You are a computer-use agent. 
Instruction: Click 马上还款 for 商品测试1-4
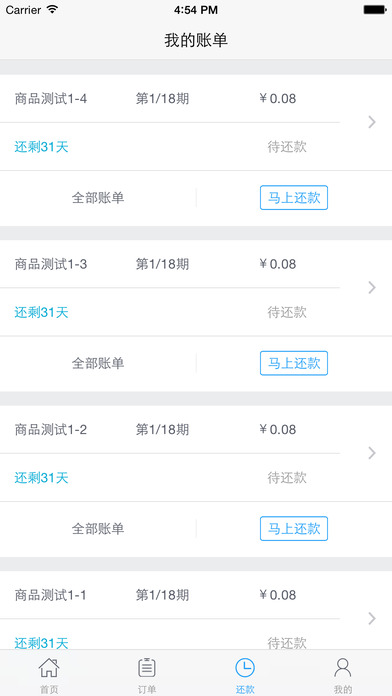pos(294,198)
